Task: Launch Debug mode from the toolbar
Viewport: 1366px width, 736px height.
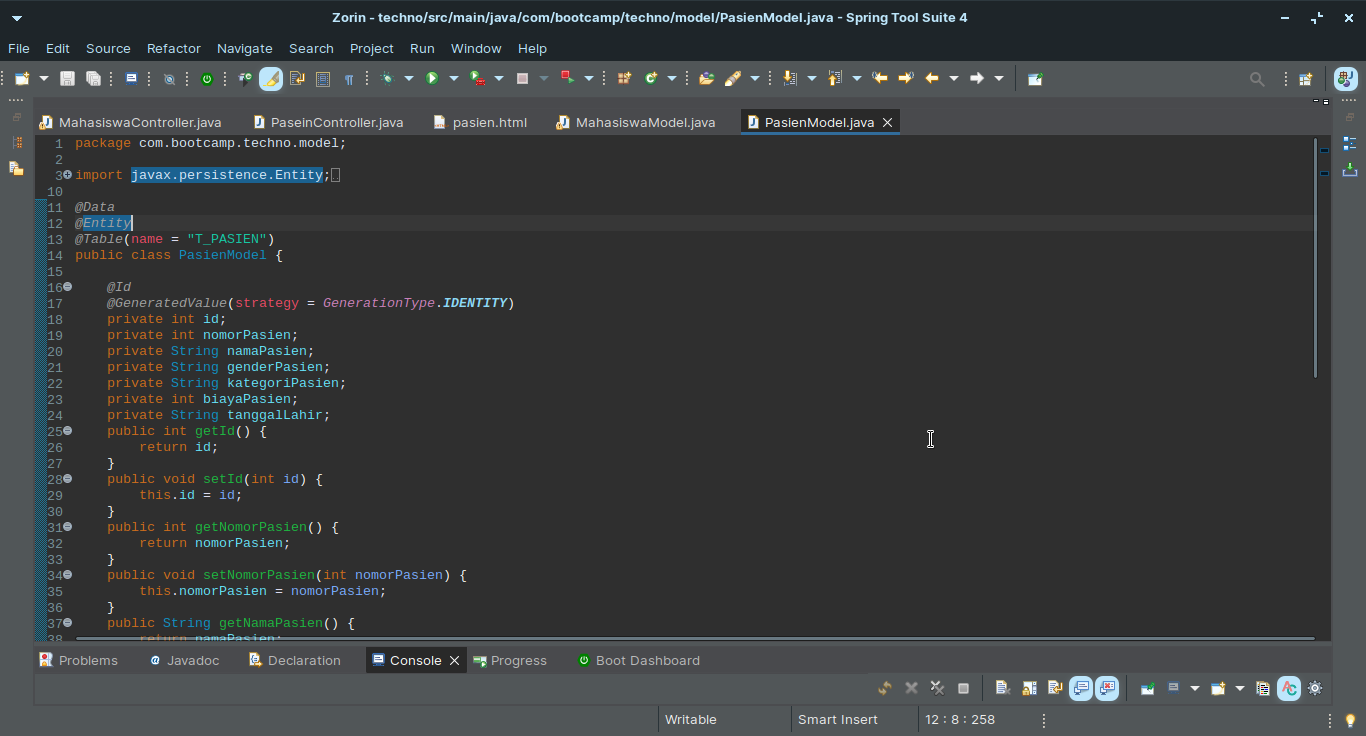Action: (x=388, y=78)
